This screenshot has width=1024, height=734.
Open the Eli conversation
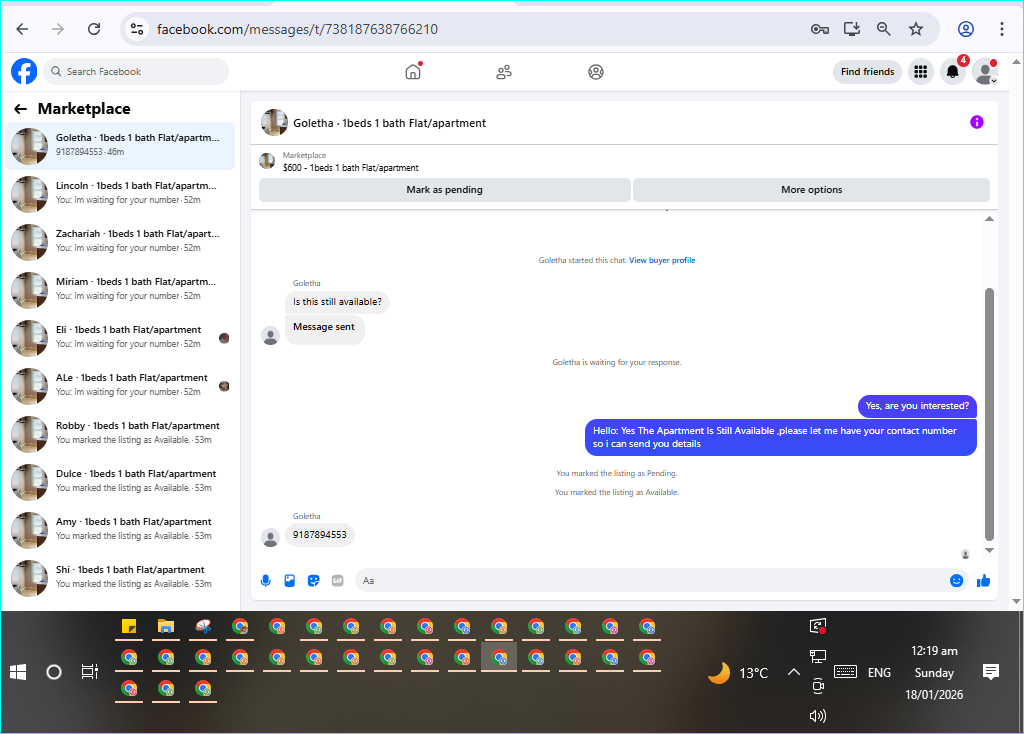pos(120,338)
